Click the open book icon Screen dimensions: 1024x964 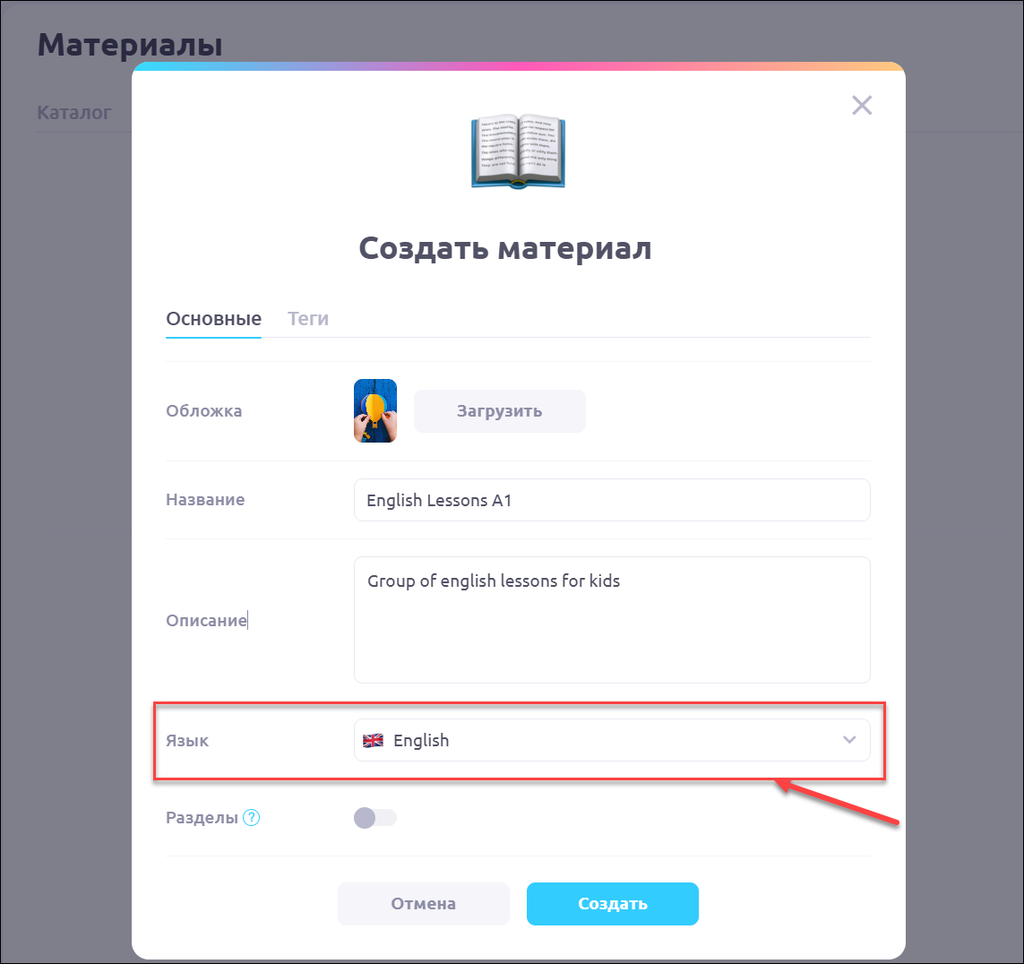(518, 152)
